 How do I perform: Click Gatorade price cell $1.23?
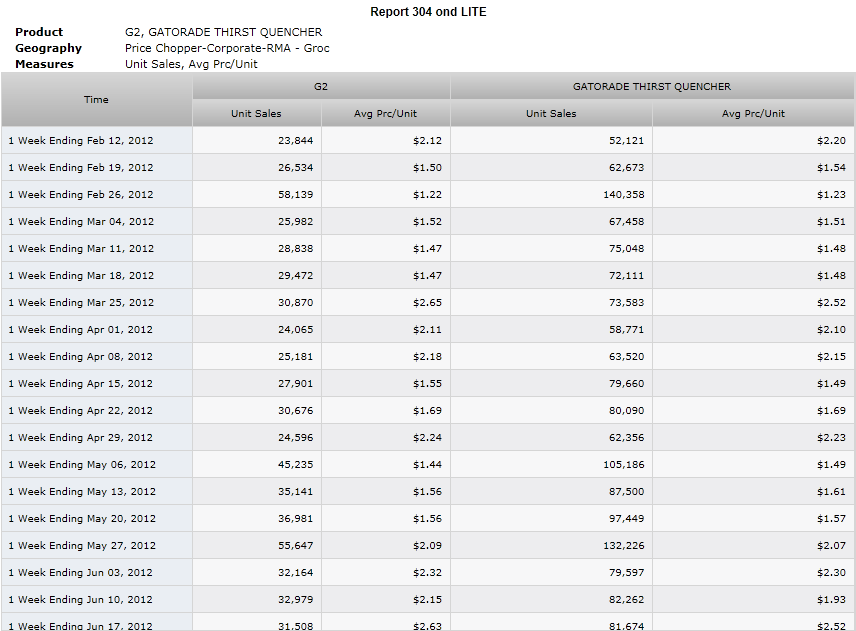tap(753, 194)
